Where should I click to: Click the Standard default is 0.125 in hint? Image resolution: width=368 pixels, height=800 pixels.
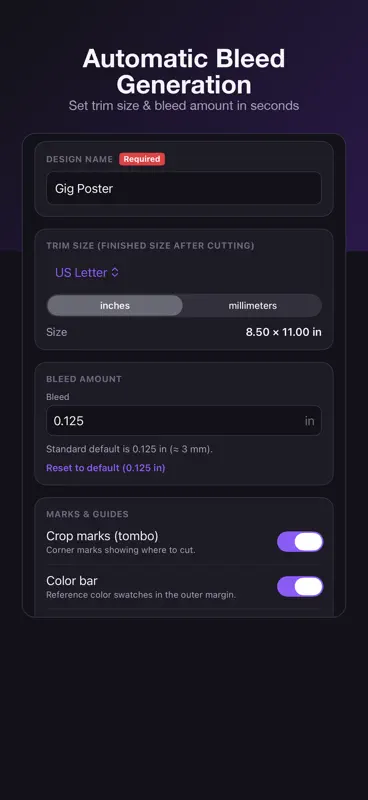click(129, 449)
